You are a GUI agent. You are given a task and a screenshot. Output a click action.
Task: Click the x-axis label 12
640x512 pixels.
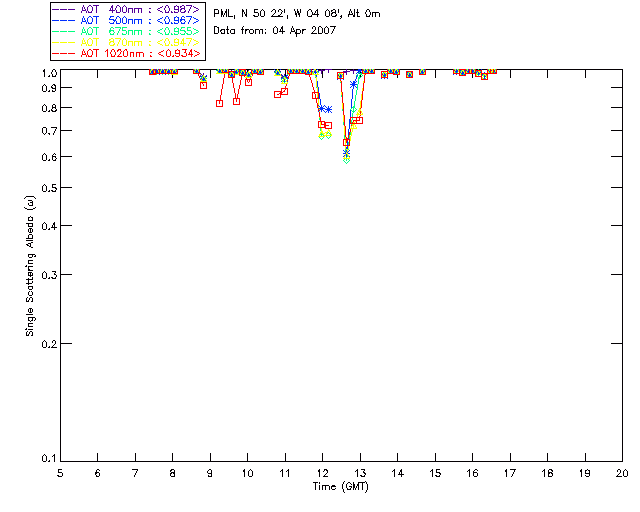322,473
